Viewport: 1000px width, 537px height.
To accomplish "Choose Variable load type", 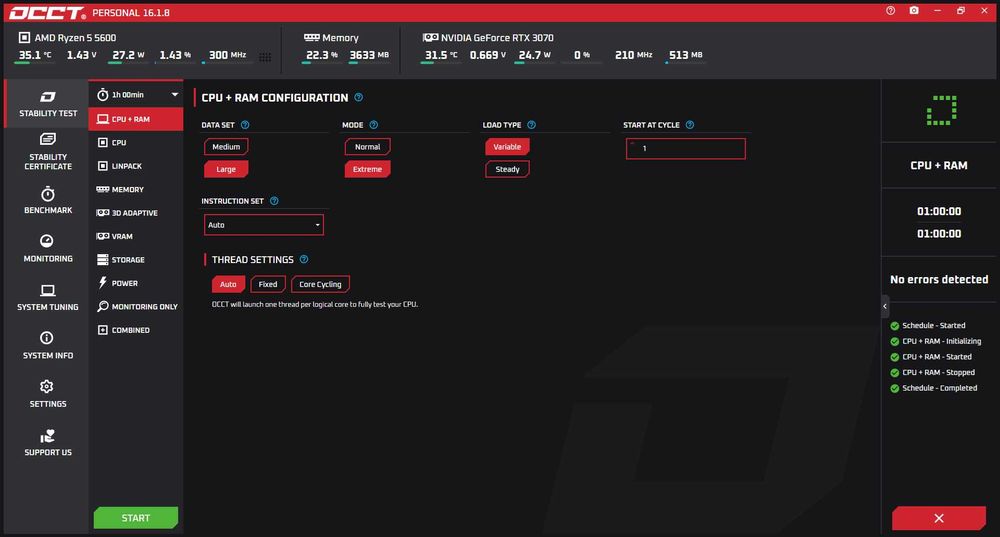I will coord(507,147).
